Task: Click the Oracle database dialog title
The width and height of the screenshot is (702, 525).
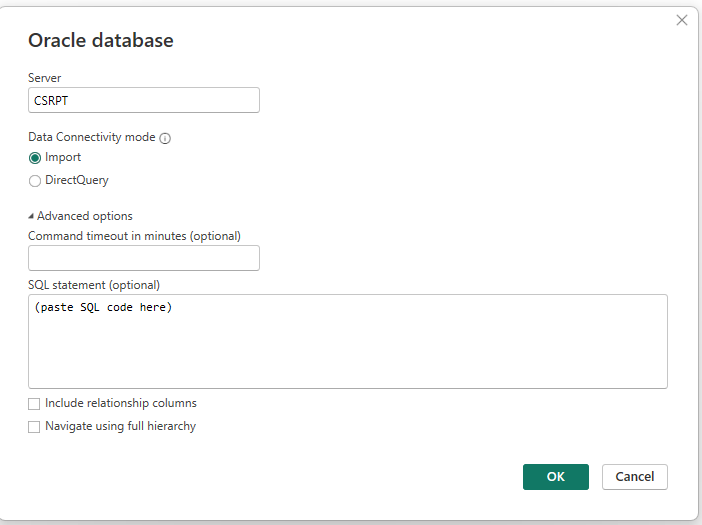Action: coord(101,40)
